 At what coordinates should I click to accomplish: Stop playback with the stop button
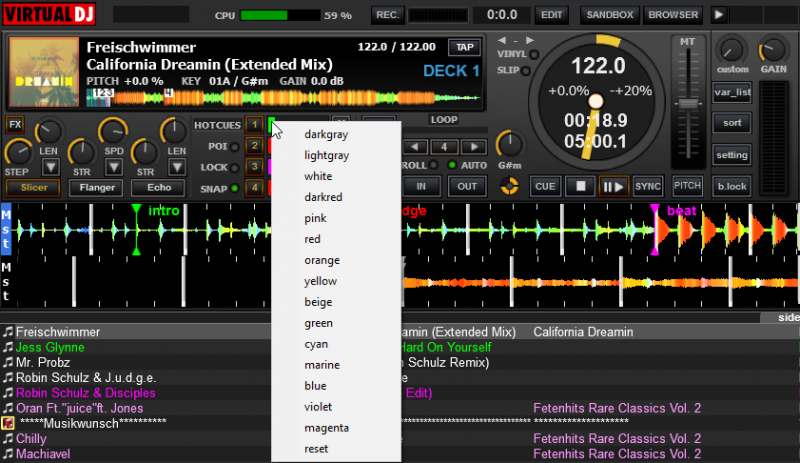(x=580, y=186)
